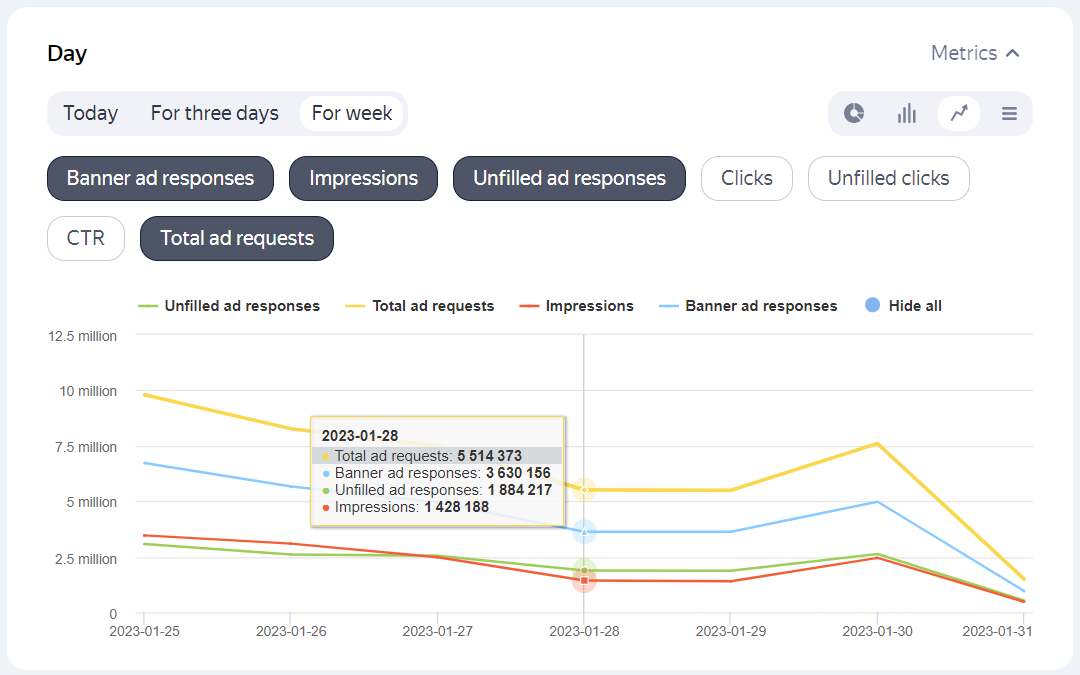
Task: Choose the For week period tab
Action: (x=351, y=113)
